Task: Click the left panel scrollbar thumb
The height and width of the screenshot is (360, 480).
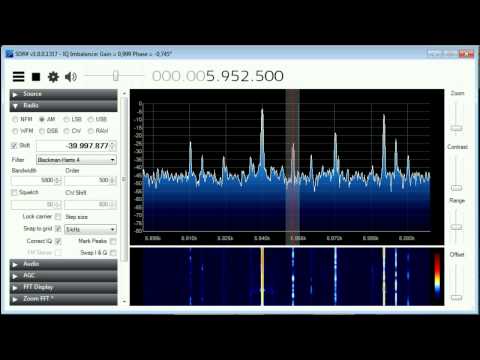Action: (124, 179)
